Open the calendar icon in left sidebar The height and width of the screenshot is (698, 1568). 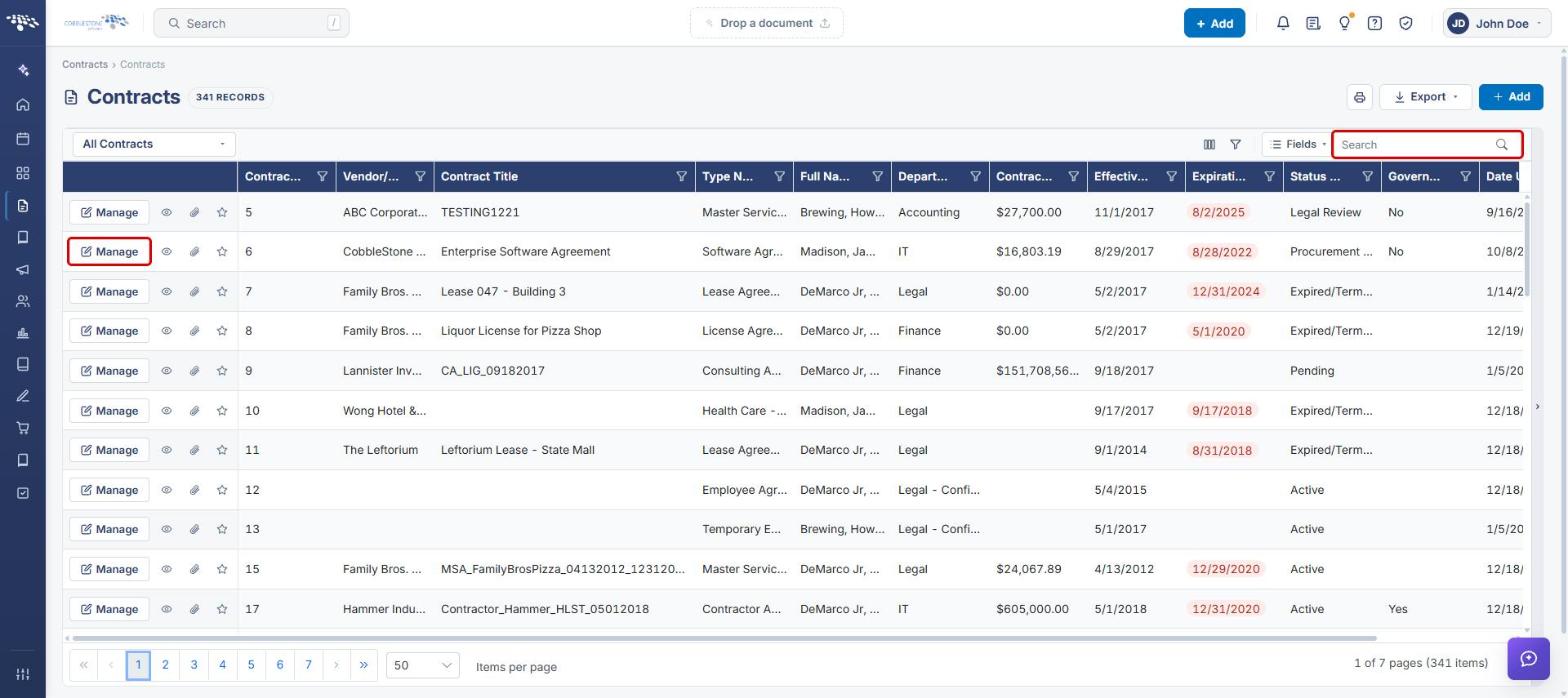[x=23, y=139]
